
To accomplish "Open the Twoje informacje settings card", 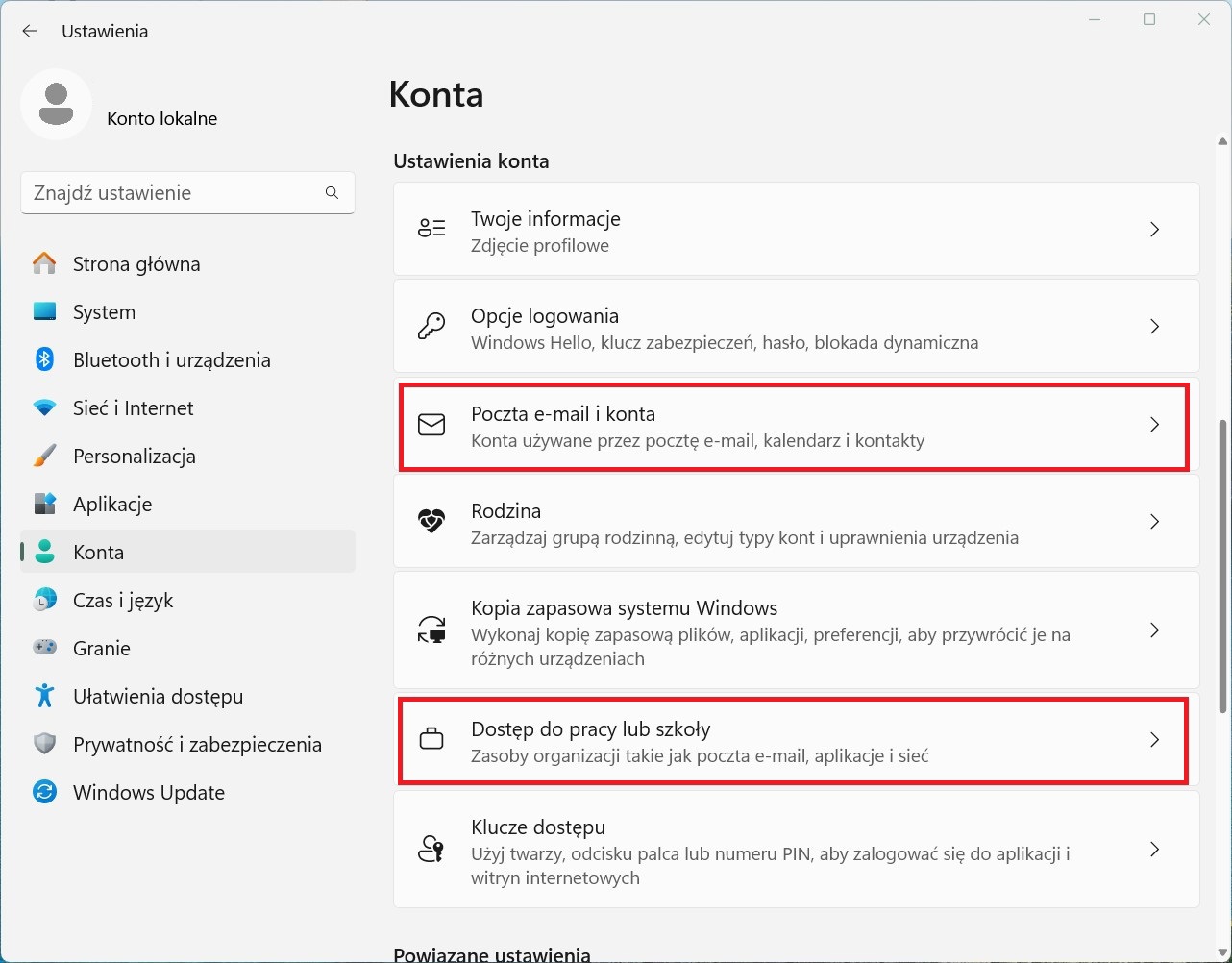I will 797,230.
